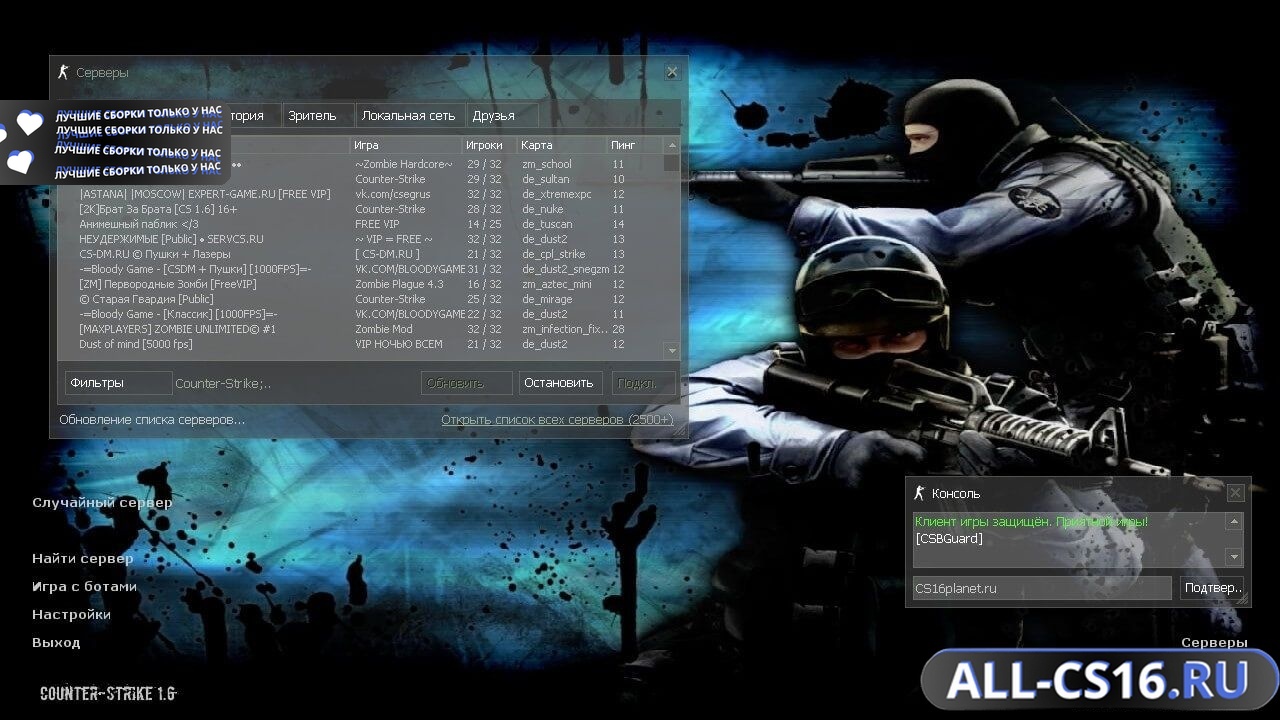Click the vk.com/csegrus game cell
Screen dimensions: 1280x720
pos(394,194)
